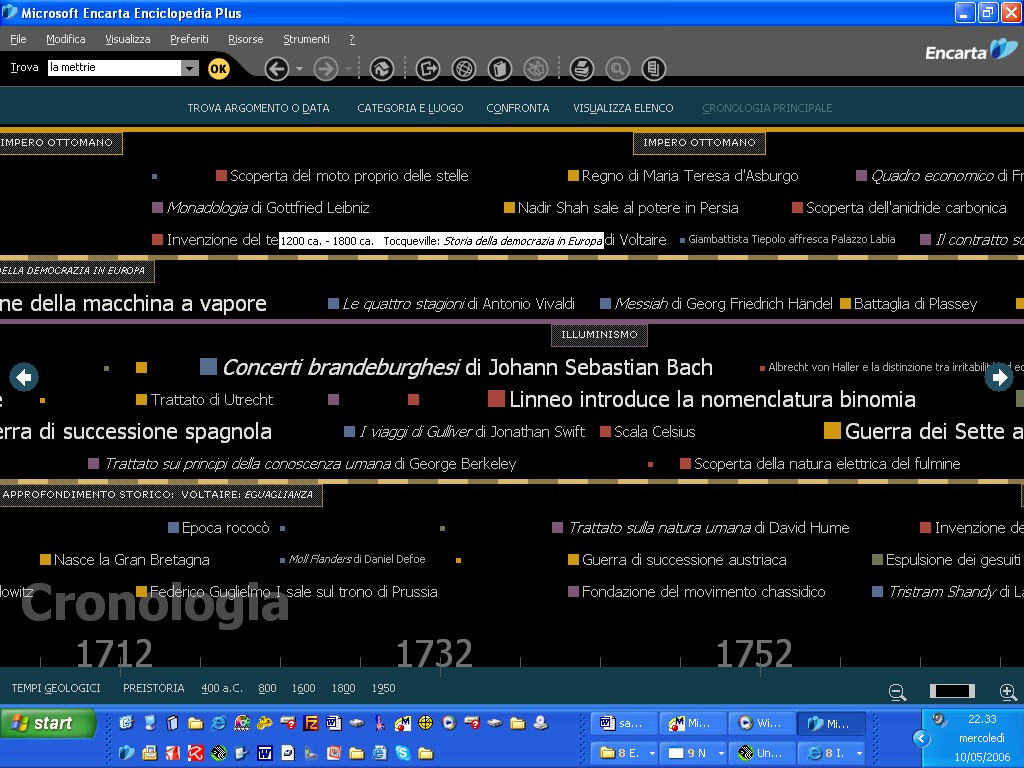
Task: Click the yellow OK search button
Action: [x=219, y=69]
